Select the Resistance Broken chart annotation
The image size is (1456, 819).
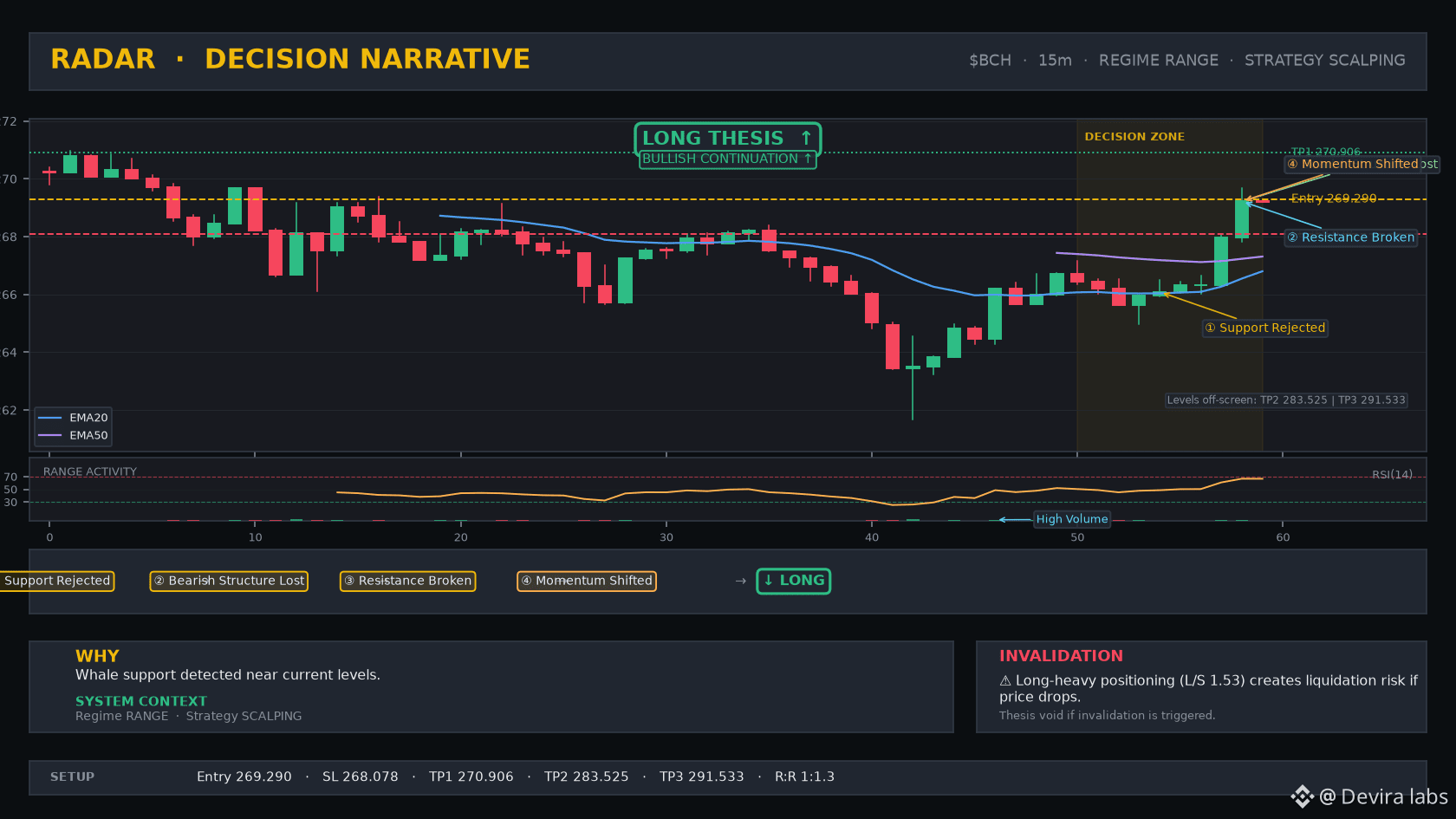coord(1351,237)
